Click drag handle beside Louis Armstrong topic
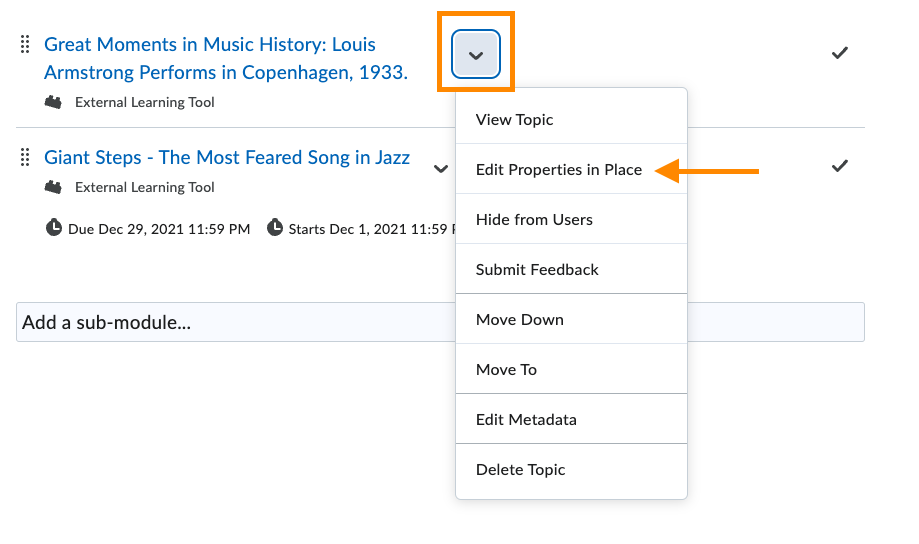This screenshot has height=544, width=919. click(25, 44)
